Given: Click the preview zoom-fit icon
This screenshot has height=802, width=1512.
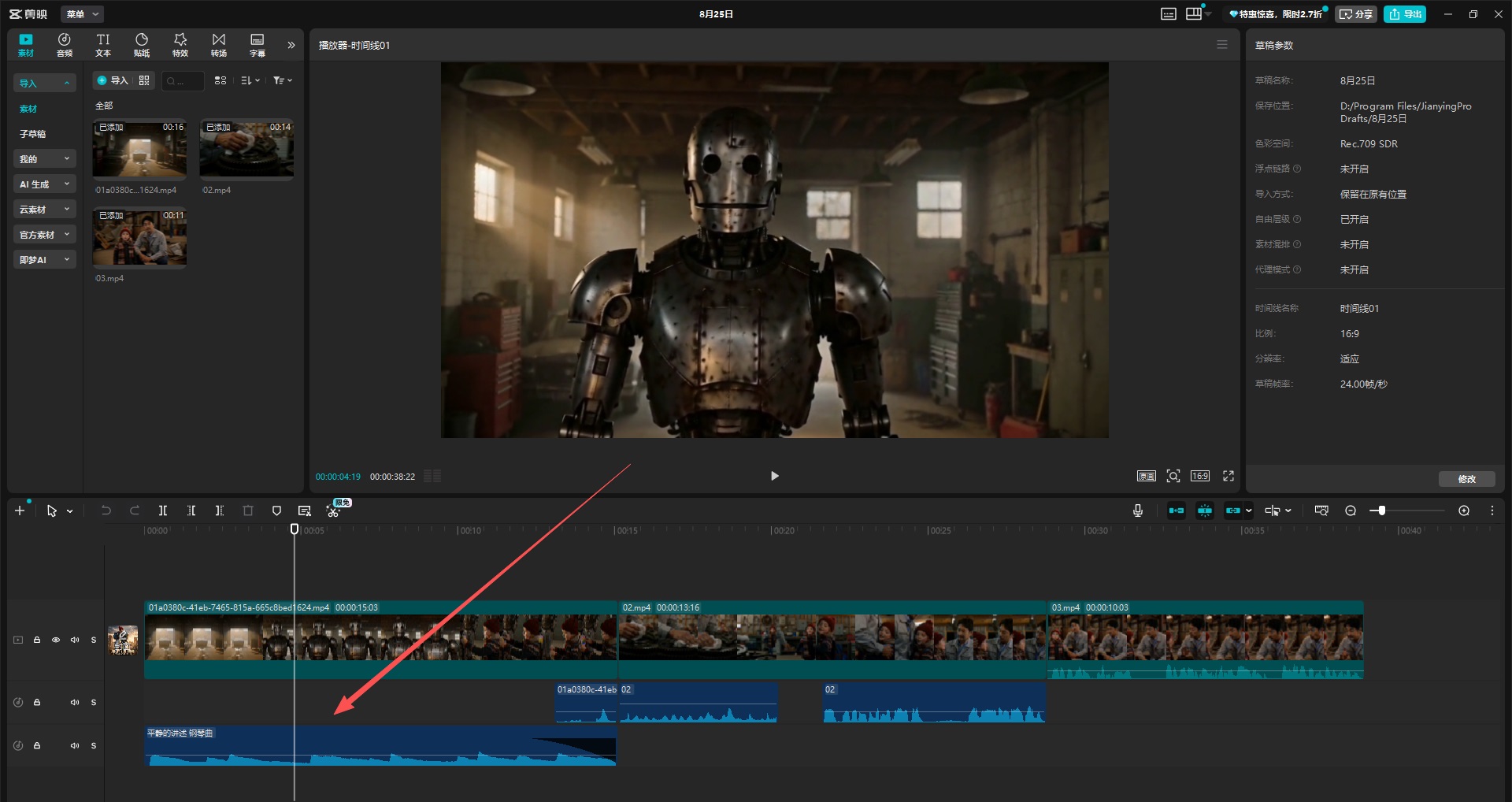Looking at the screenshot, I should 1173,476.
